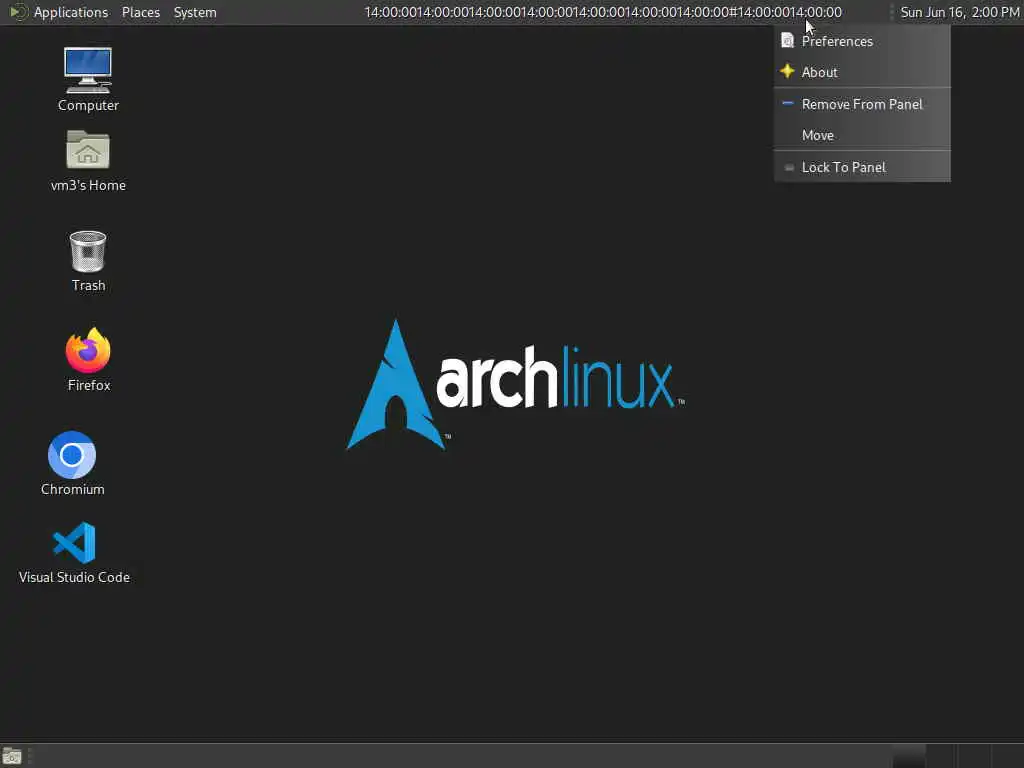
Task: Select the Move menu entry
Action: click(x=862, y=135)
